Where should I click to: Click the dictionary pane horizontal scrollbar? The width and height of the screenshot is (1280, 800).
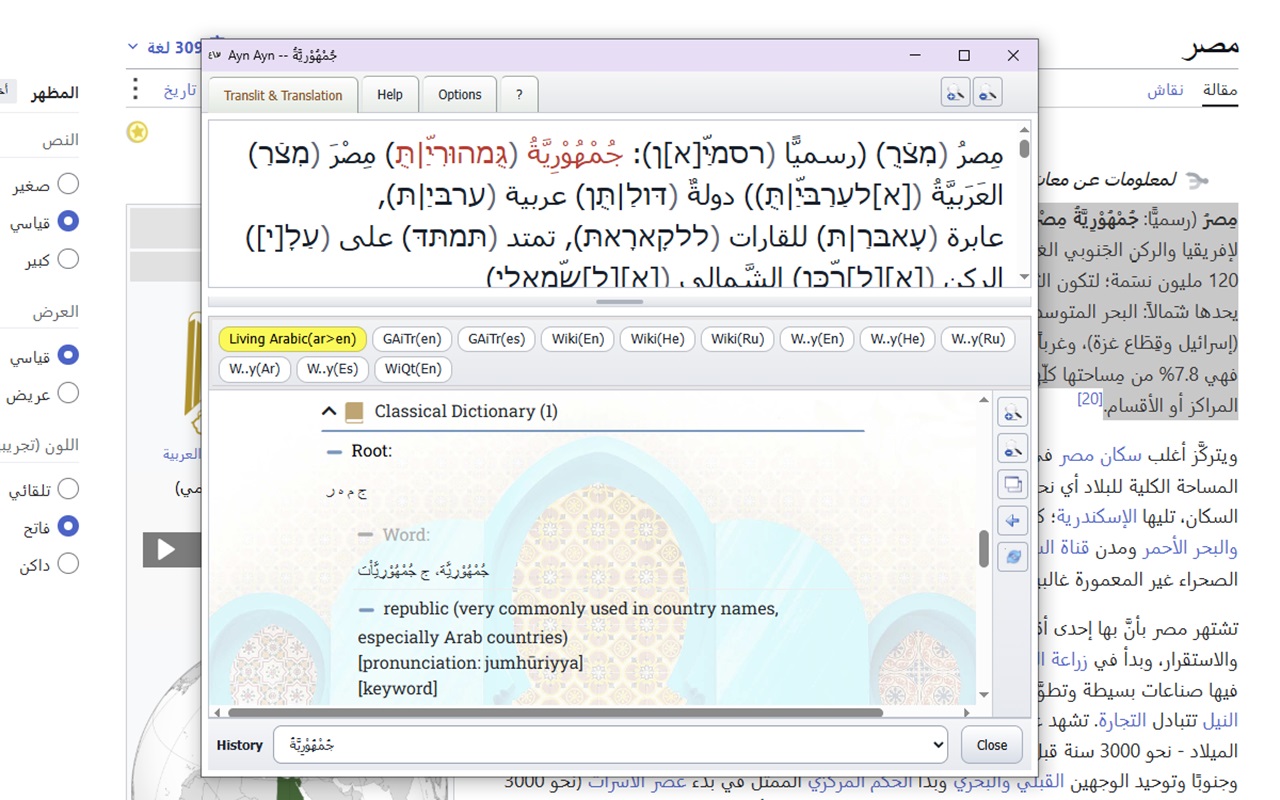555,713
